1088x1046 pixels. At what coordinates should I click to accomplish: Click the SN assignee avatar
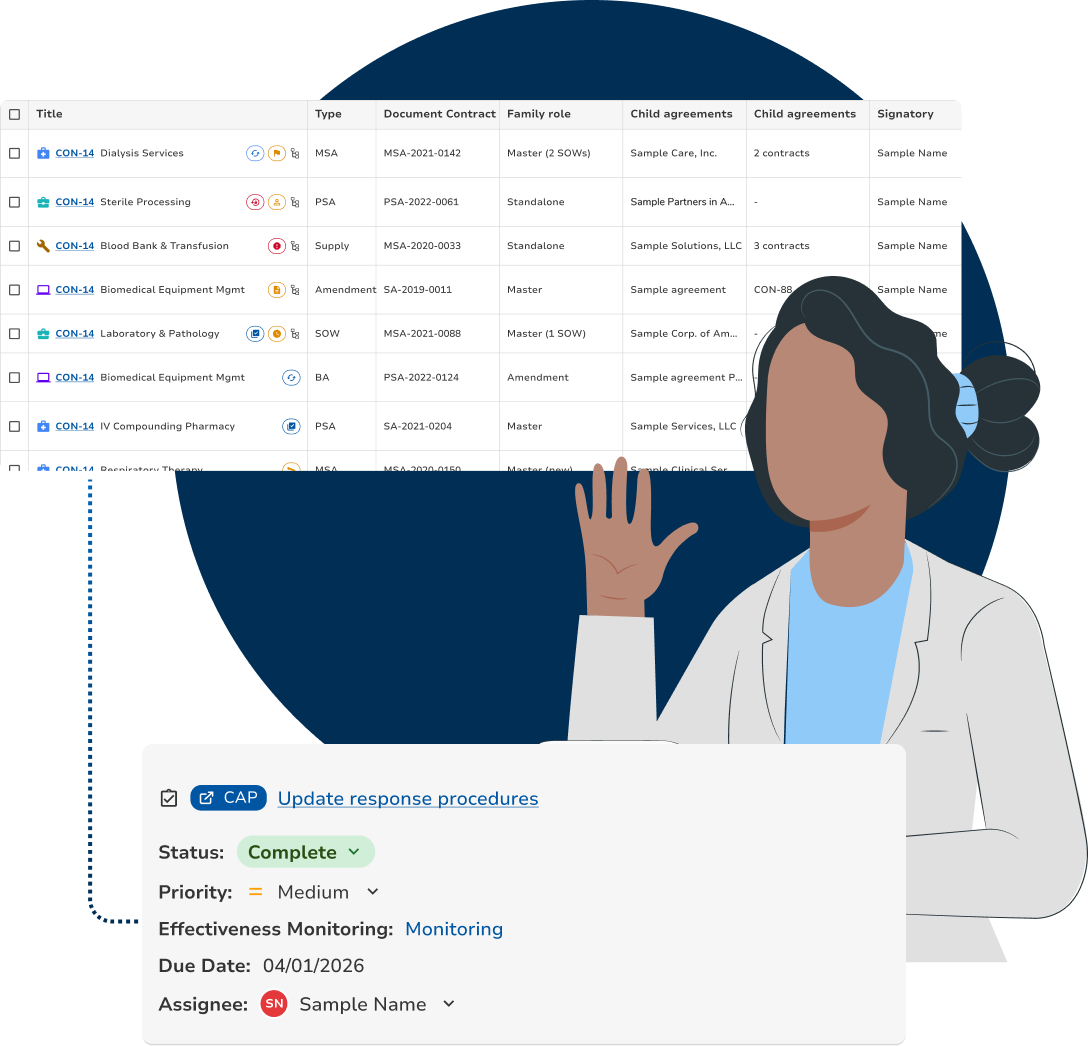point(274,1004)
